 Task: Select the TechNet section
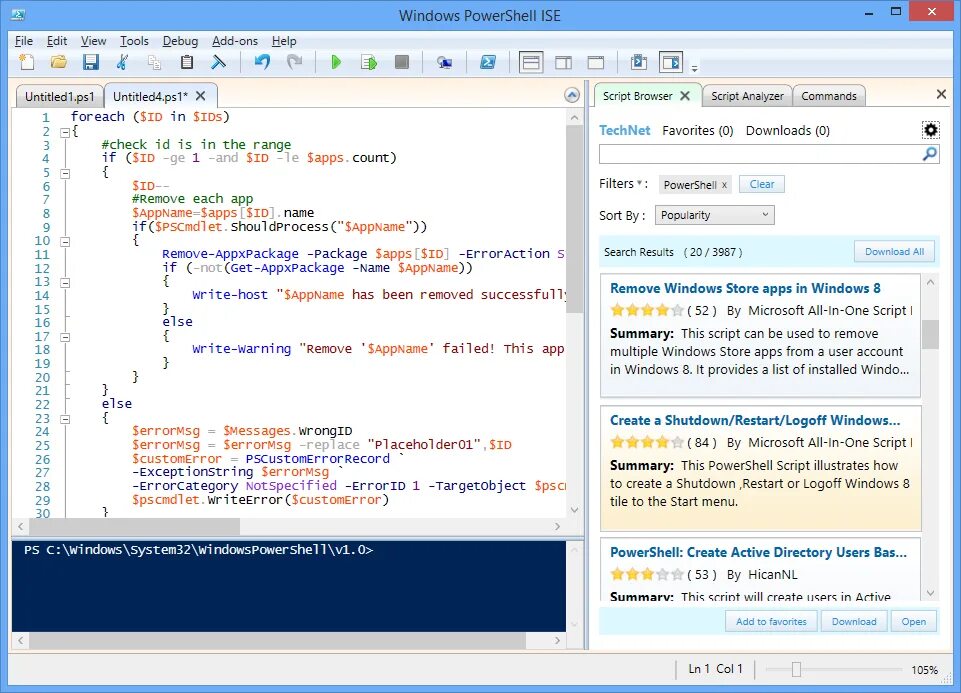625,131
